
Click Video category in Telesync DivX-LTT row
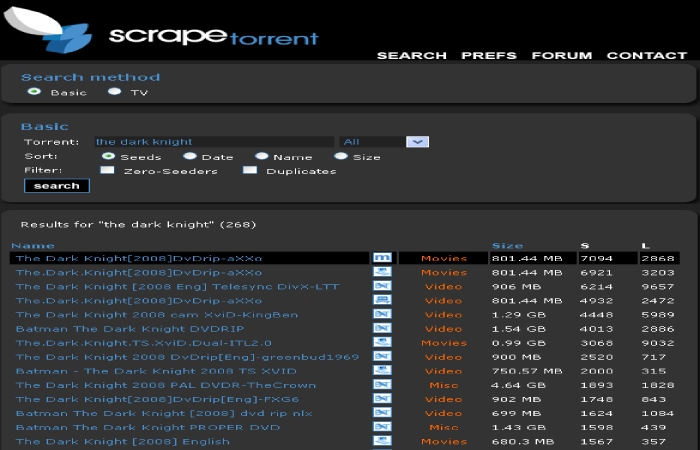click(443, 287)
